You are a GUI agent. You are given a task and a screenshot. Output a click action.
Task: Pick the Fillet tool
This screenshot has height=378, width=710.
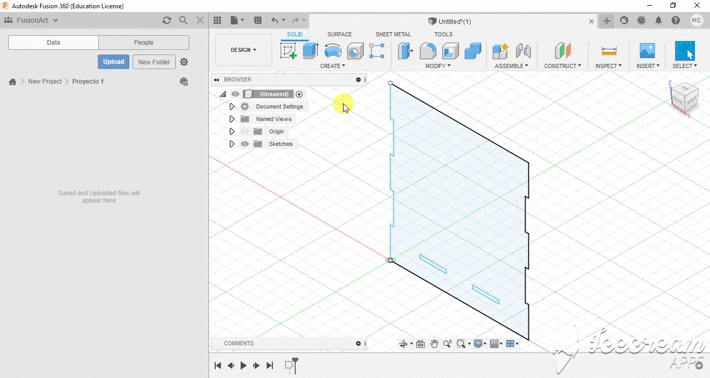(428, 51)
